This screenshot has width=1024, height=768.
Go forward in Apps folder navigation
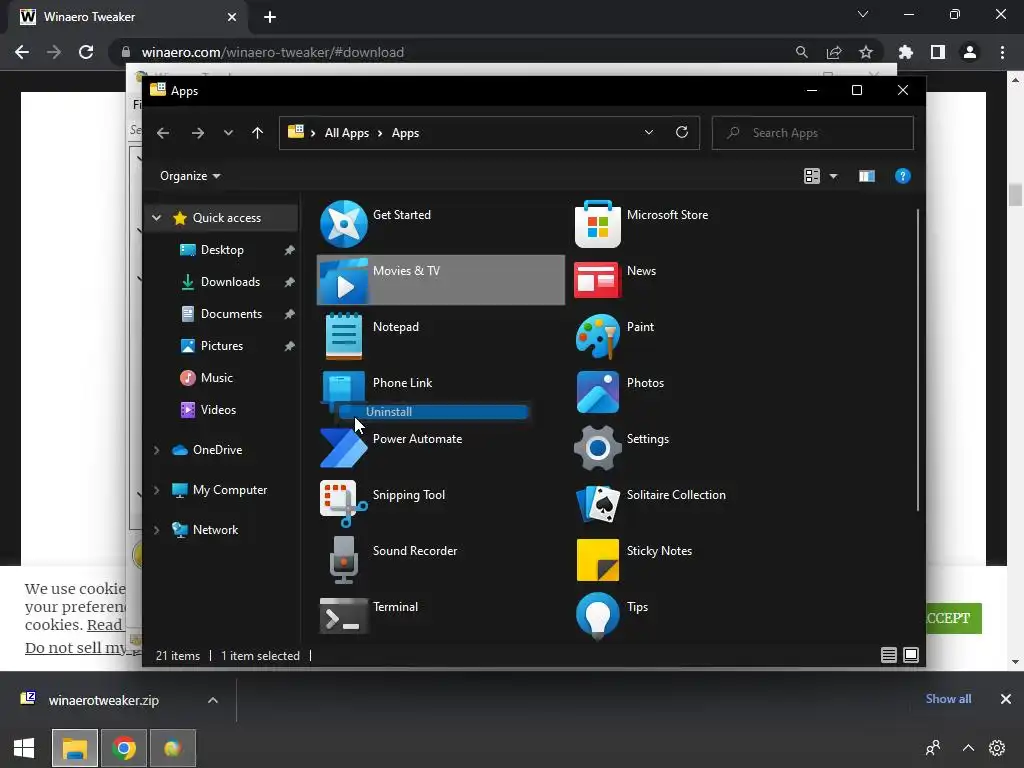coord(197,133)
